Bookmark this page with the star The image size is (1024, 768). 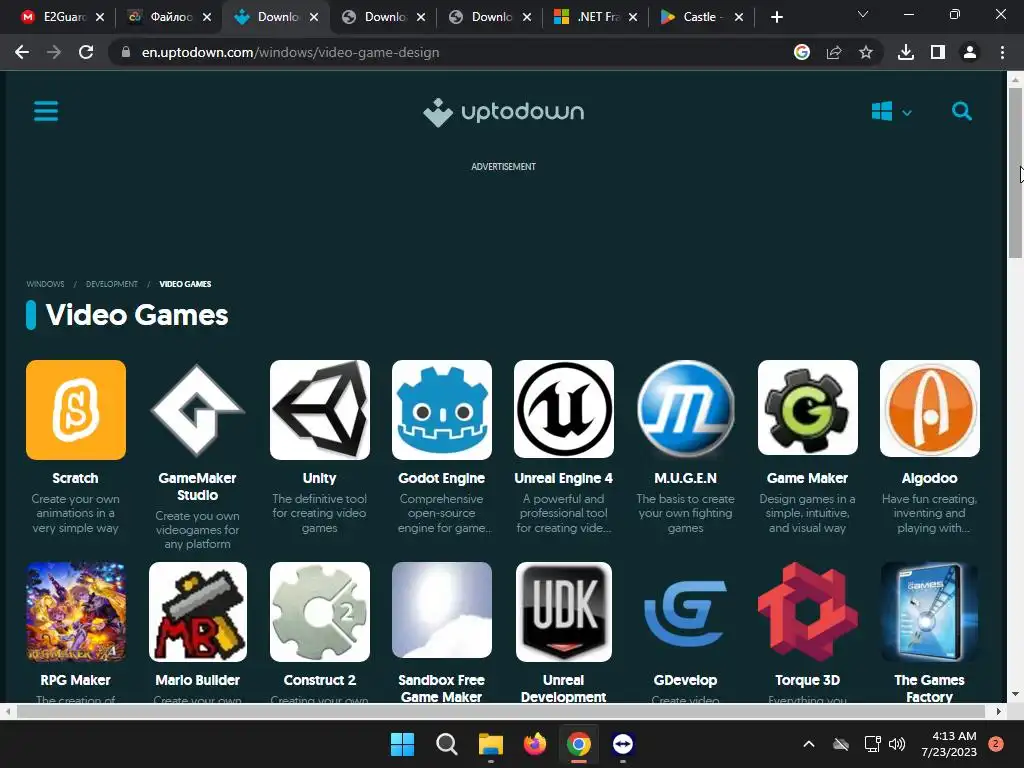tap(866, 52)
